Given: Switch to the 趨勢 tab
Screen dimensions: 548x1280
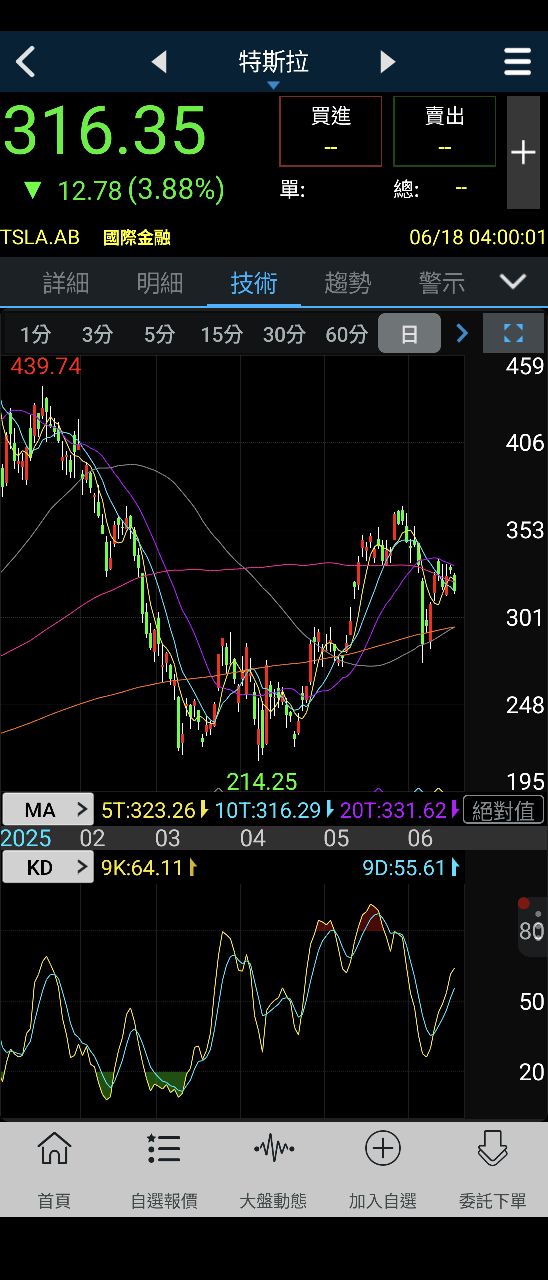Looking at the screenshot, I should (348, 283).
